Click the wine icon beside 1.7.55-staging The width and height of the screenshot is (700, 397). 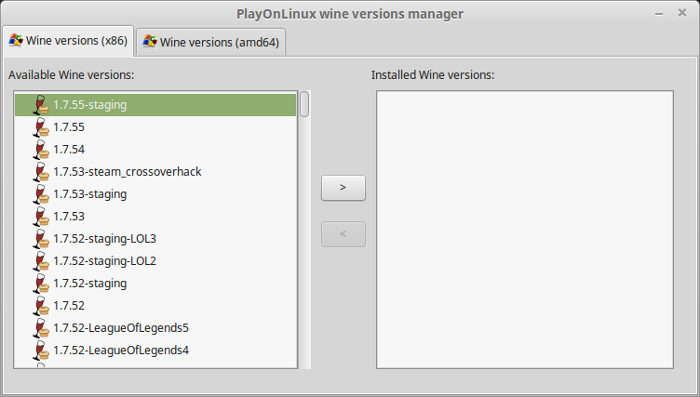click(41, 105)
